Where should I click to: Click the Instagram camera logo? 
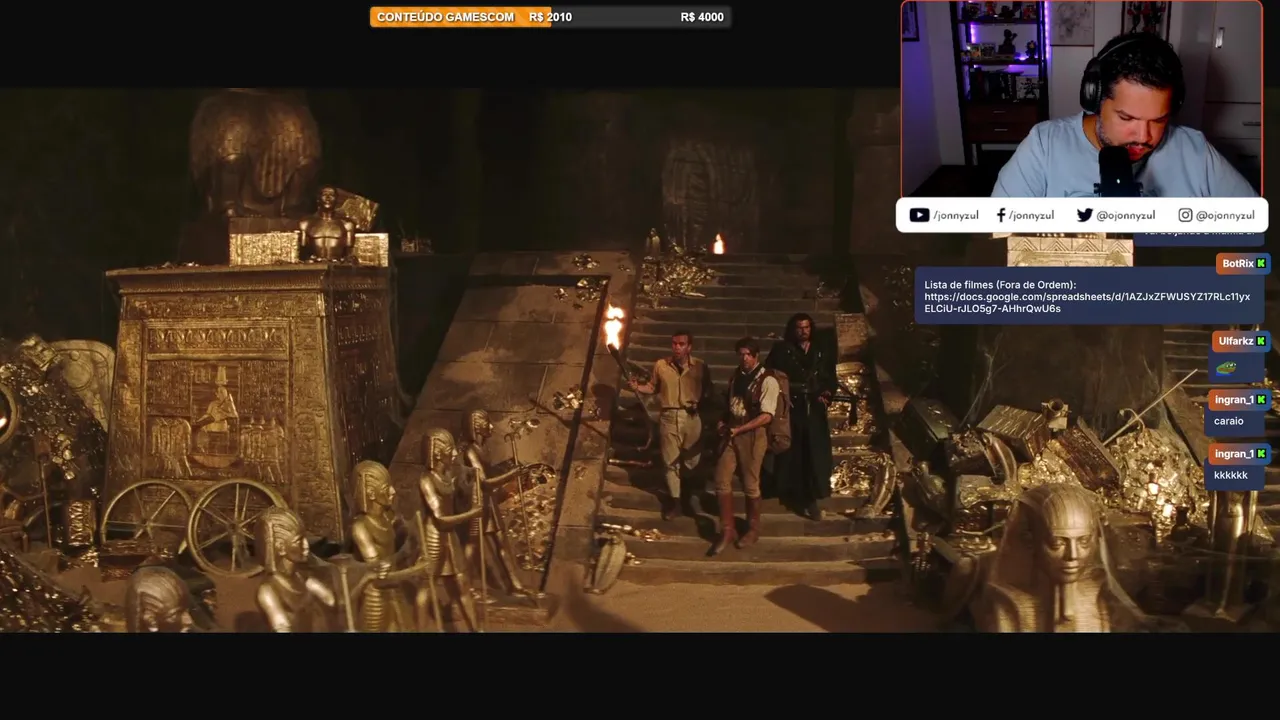click(1185, 215)
